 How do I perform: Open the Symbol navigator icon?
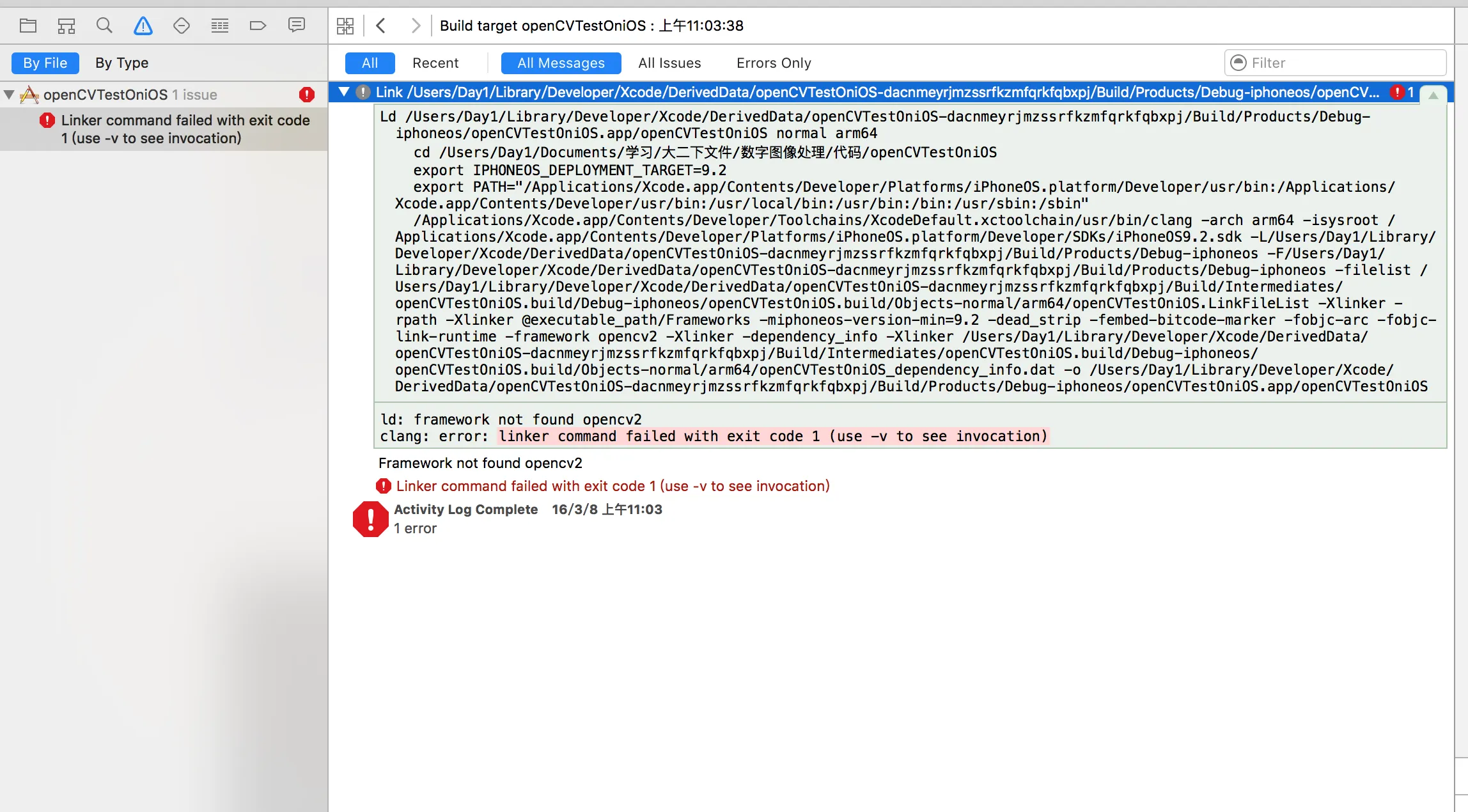point(66,26)
